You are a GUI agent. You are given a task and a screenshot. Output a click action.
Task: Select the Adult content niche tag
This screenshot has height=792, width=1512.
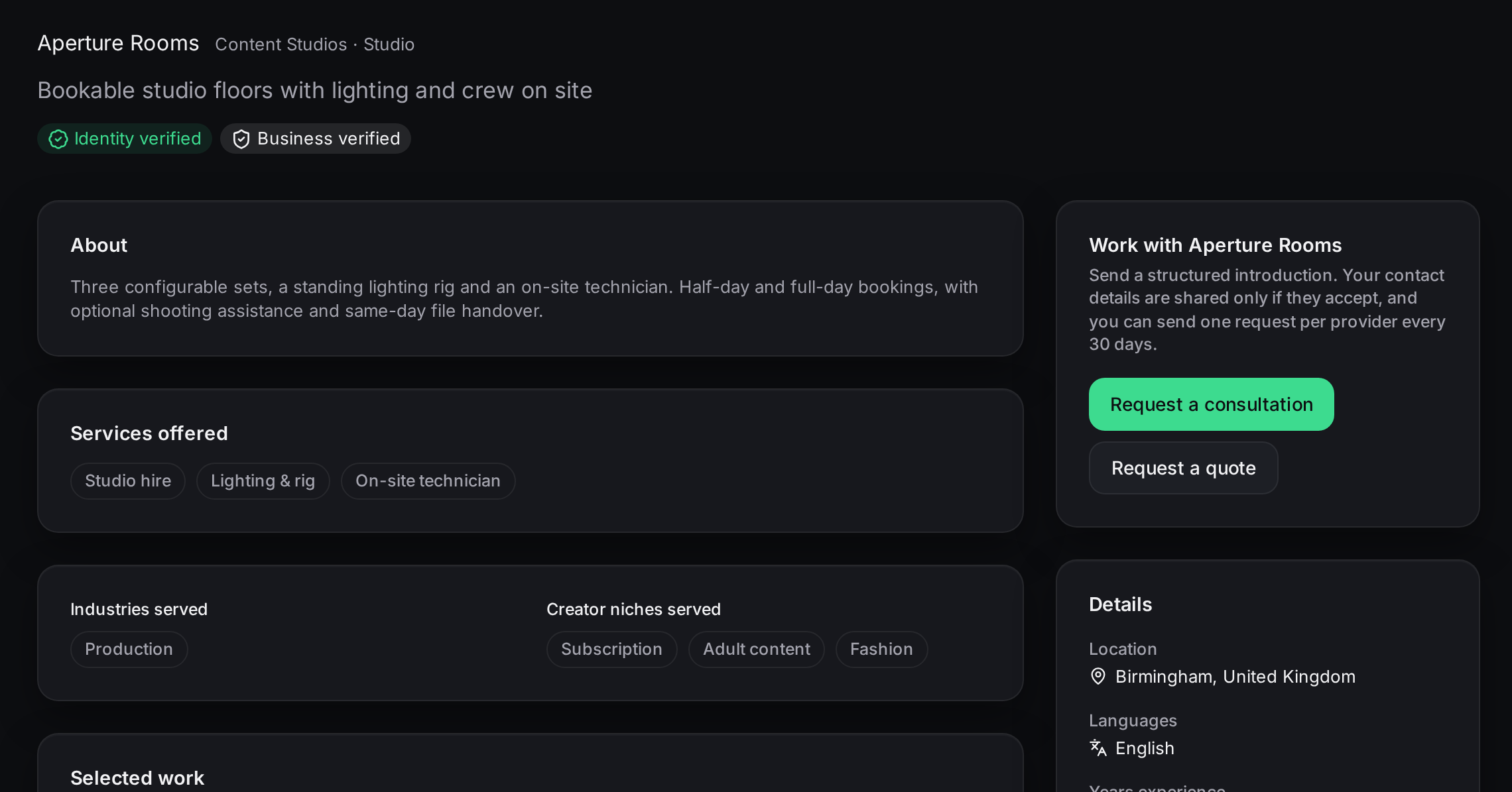(x=757, y=650)
